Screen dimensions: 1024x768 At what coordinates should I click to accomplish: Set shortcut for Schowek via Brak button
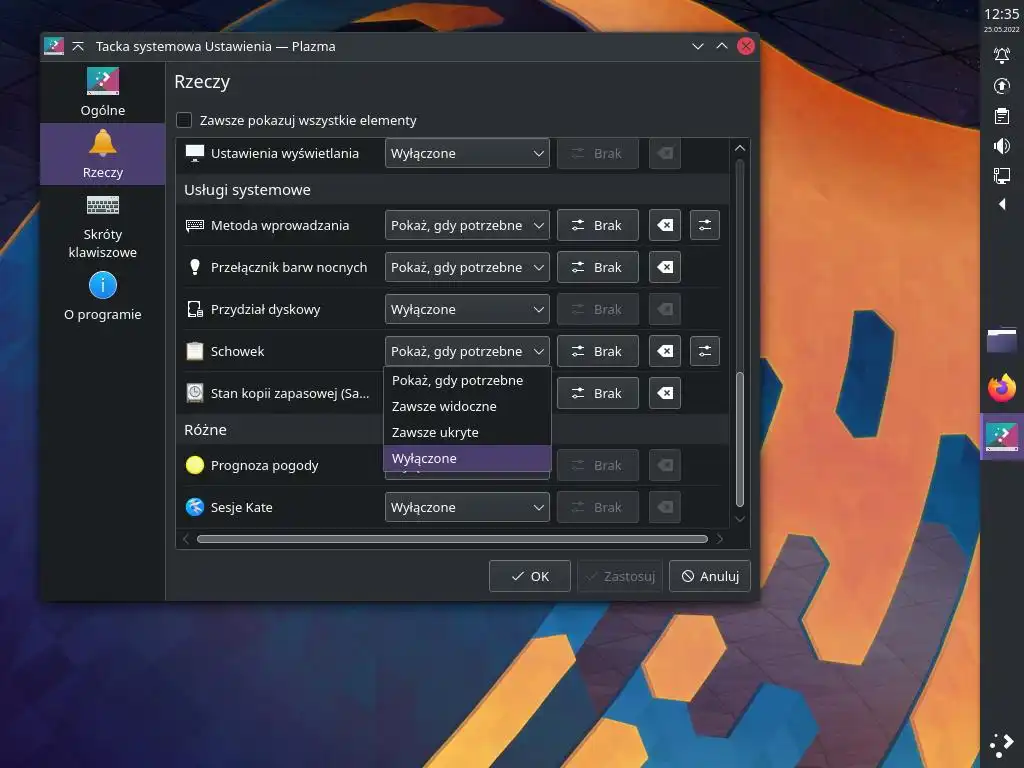598,351
